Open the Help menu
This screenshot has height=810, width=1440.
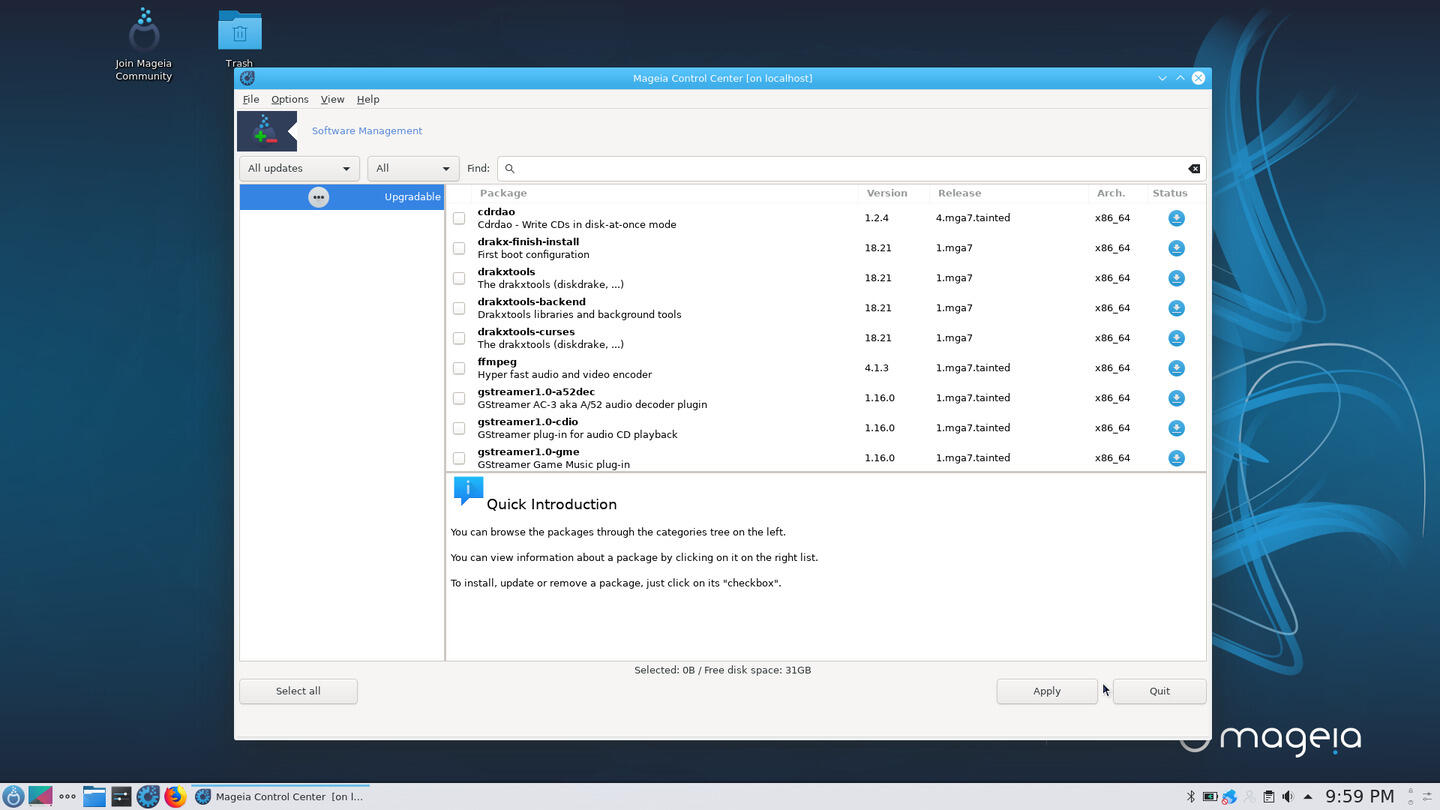[368, 100]
